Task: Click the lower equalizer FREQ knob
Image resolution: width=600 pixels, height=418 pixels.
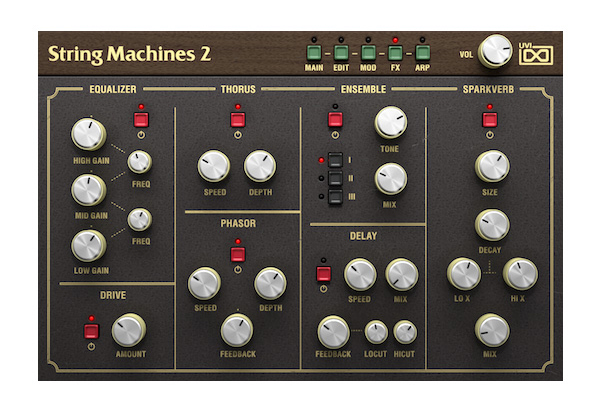Action: (140, 220)
